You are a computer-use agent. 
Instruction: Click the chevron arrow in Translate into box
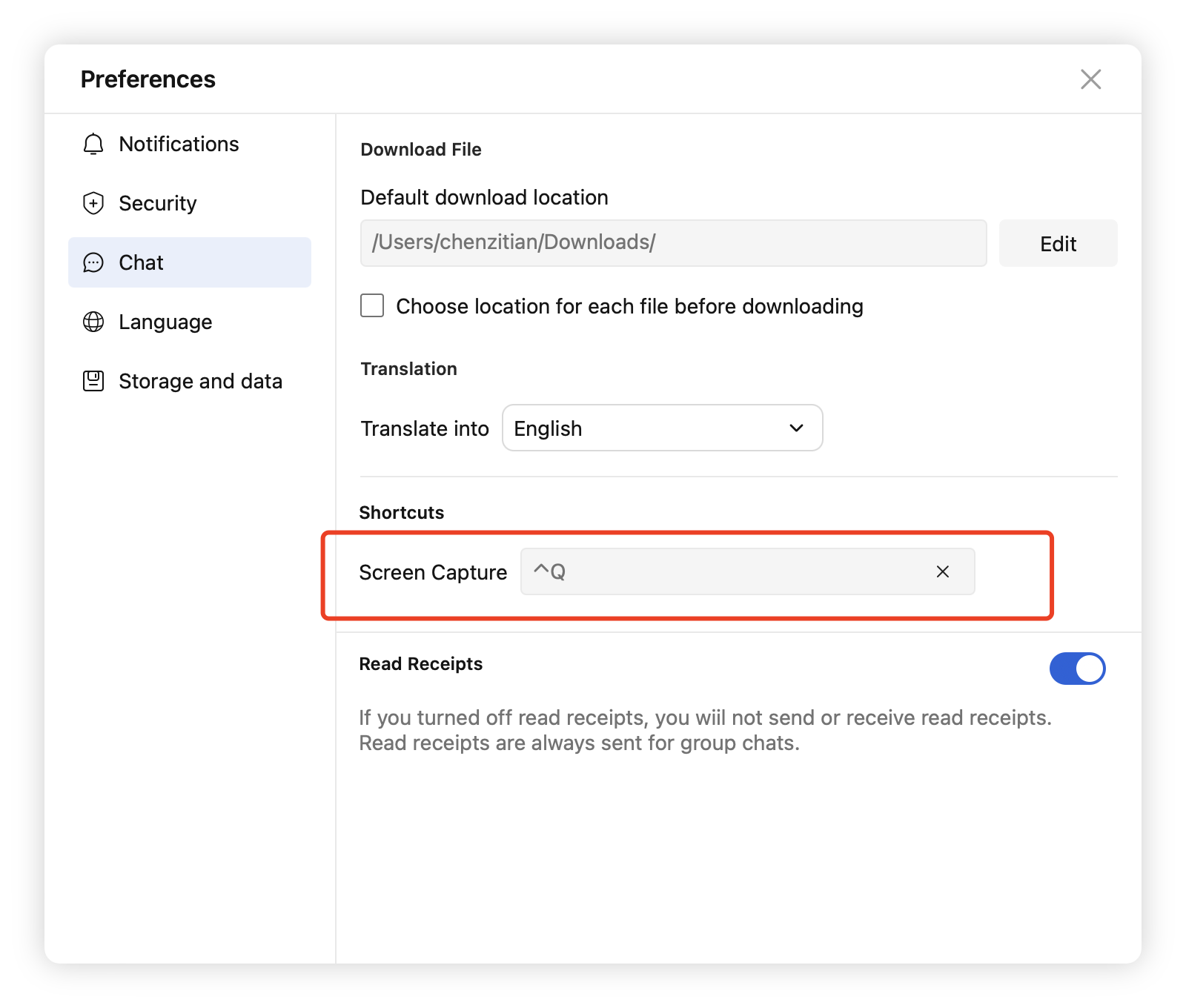(796, 428)
